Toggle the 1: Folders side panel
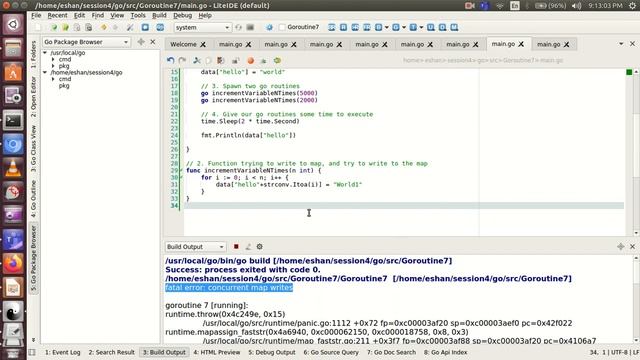Screen dimensions: 640x360 (33, 54)
